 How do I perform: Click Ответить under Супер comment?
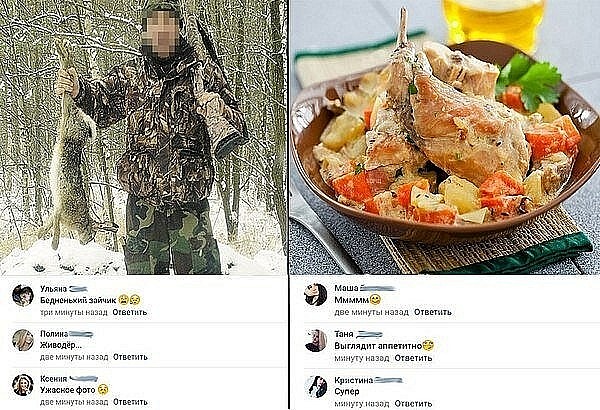pos(413,403)
